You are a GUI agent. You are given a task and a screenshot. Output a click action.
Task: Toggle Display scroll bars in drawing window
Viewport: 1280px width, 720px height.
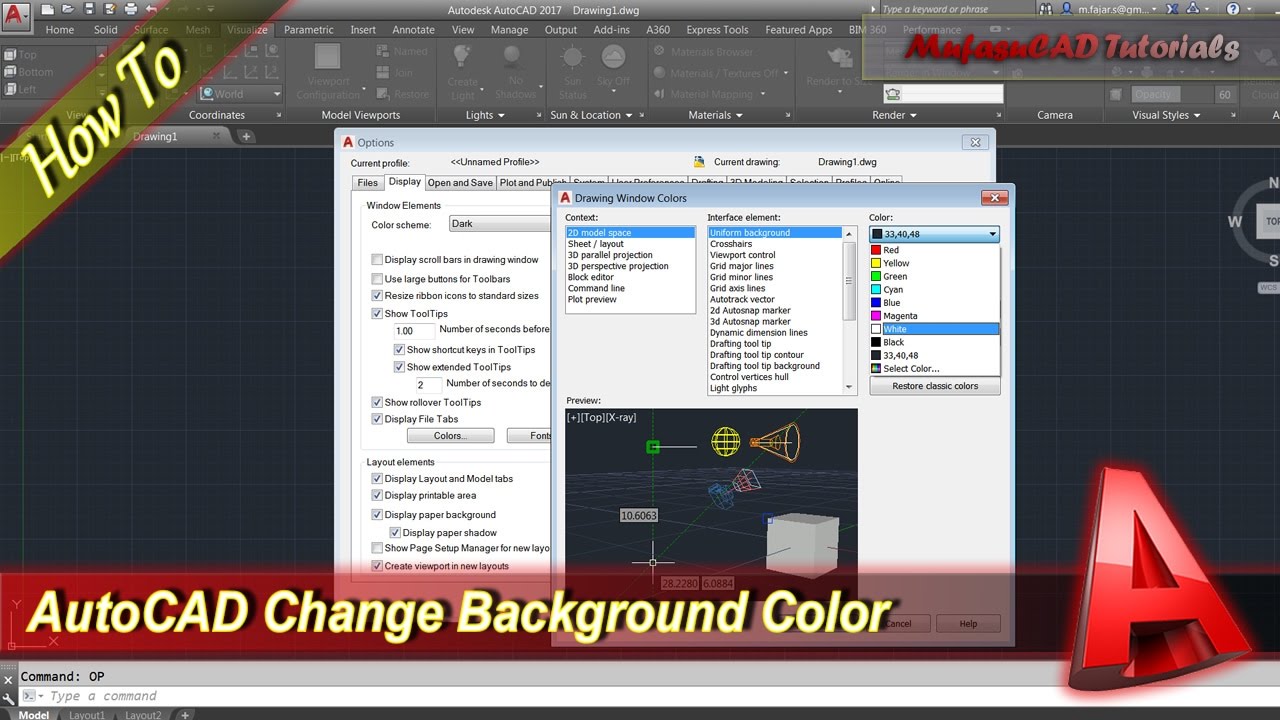[x=377, y=260]
